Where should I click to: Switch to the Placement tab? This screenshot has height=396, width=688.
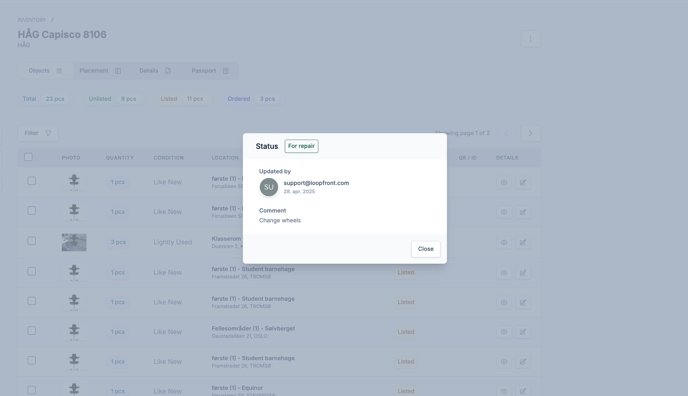coord(100,71)
